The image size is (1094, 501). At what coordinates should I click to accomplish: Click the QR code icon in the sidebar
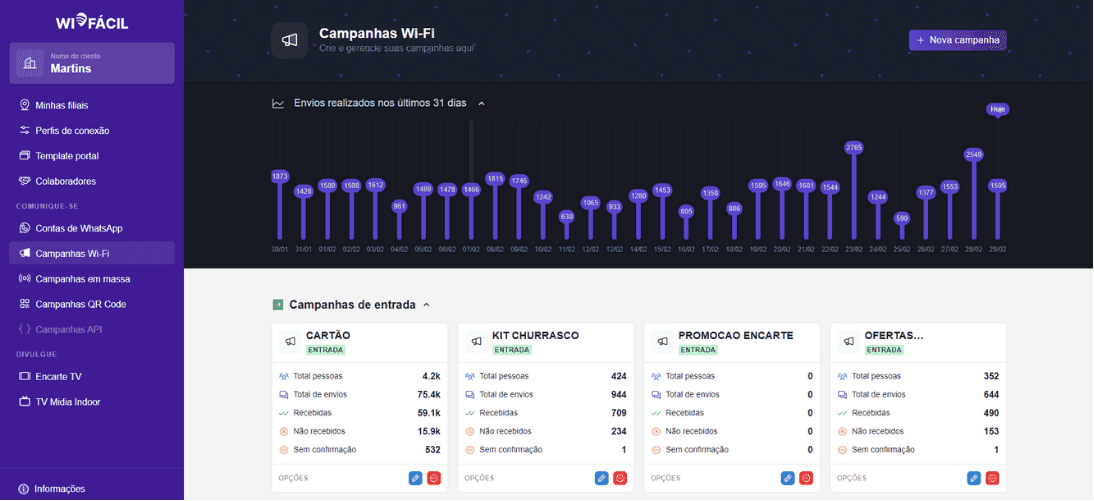(x=24, y=304)
